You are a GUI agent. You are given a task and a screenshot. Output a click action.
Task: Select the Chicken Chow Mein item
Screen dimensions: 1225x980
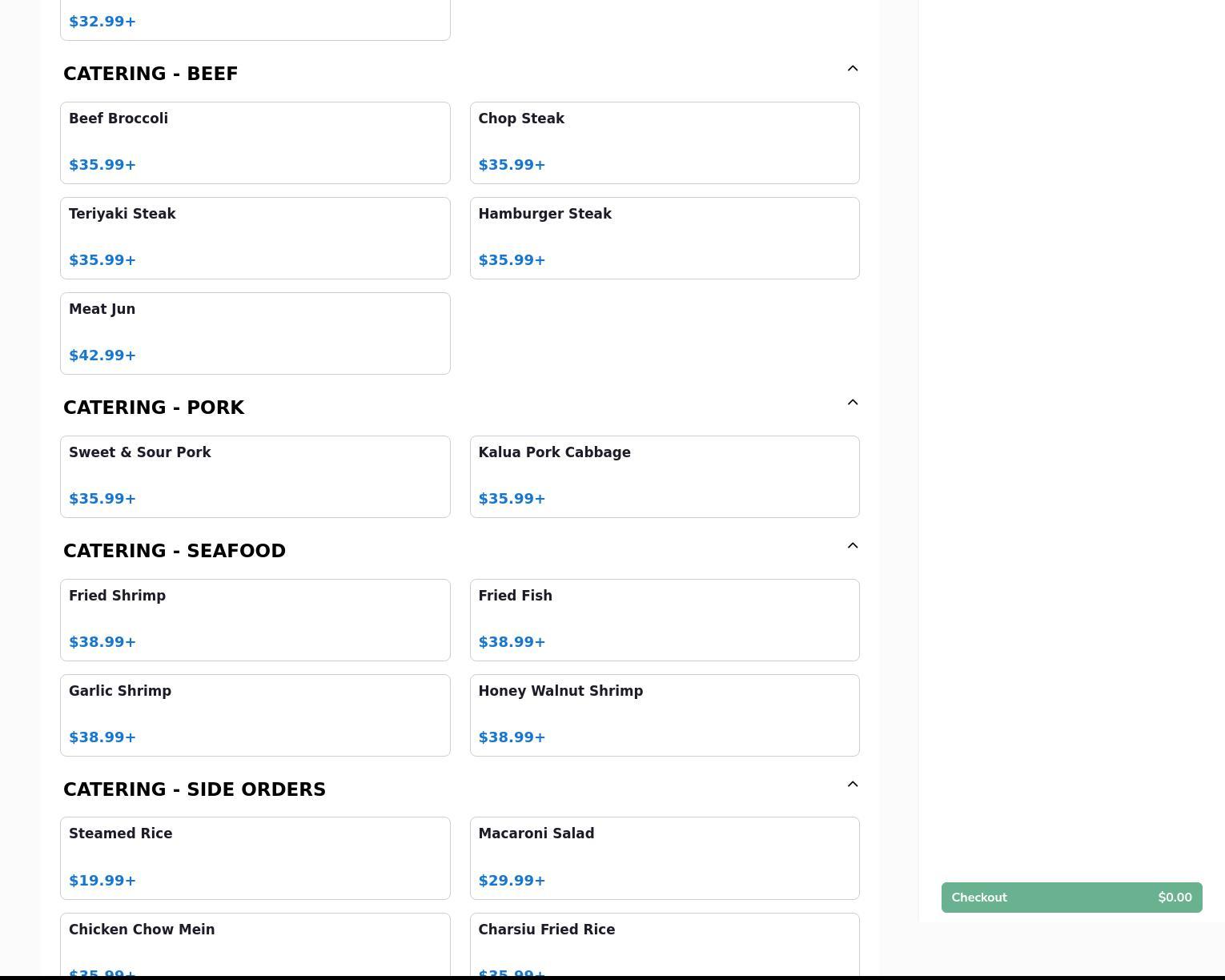coord(255,945)
